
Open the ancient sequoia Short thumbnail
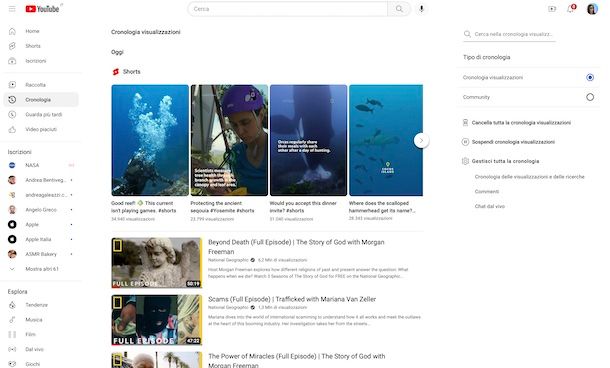click(229, 140)
